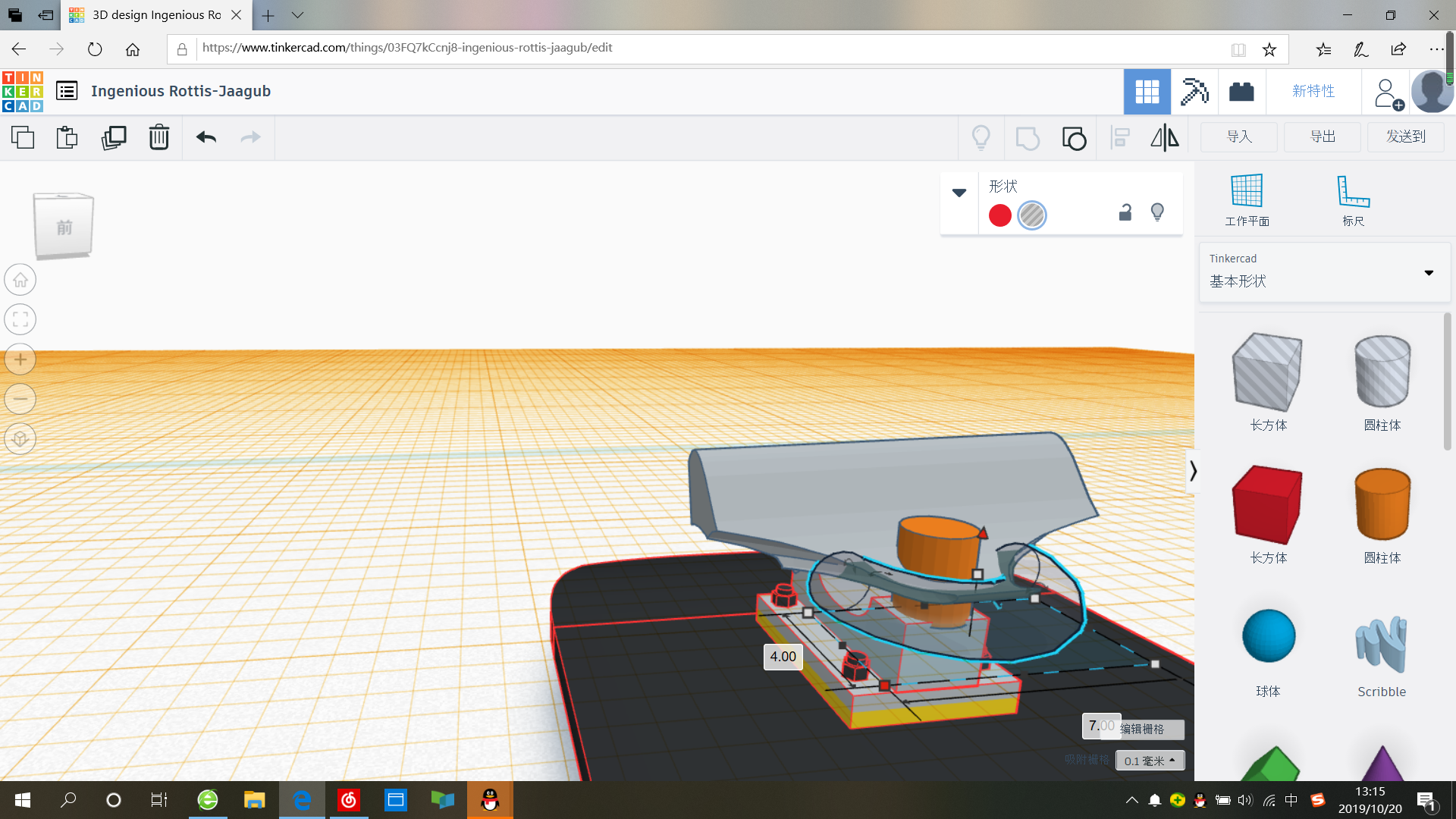Image resolution: width=1456 pixels, height=819 pixels.
Task: Undo the last action
Action: tap(206, 137)
